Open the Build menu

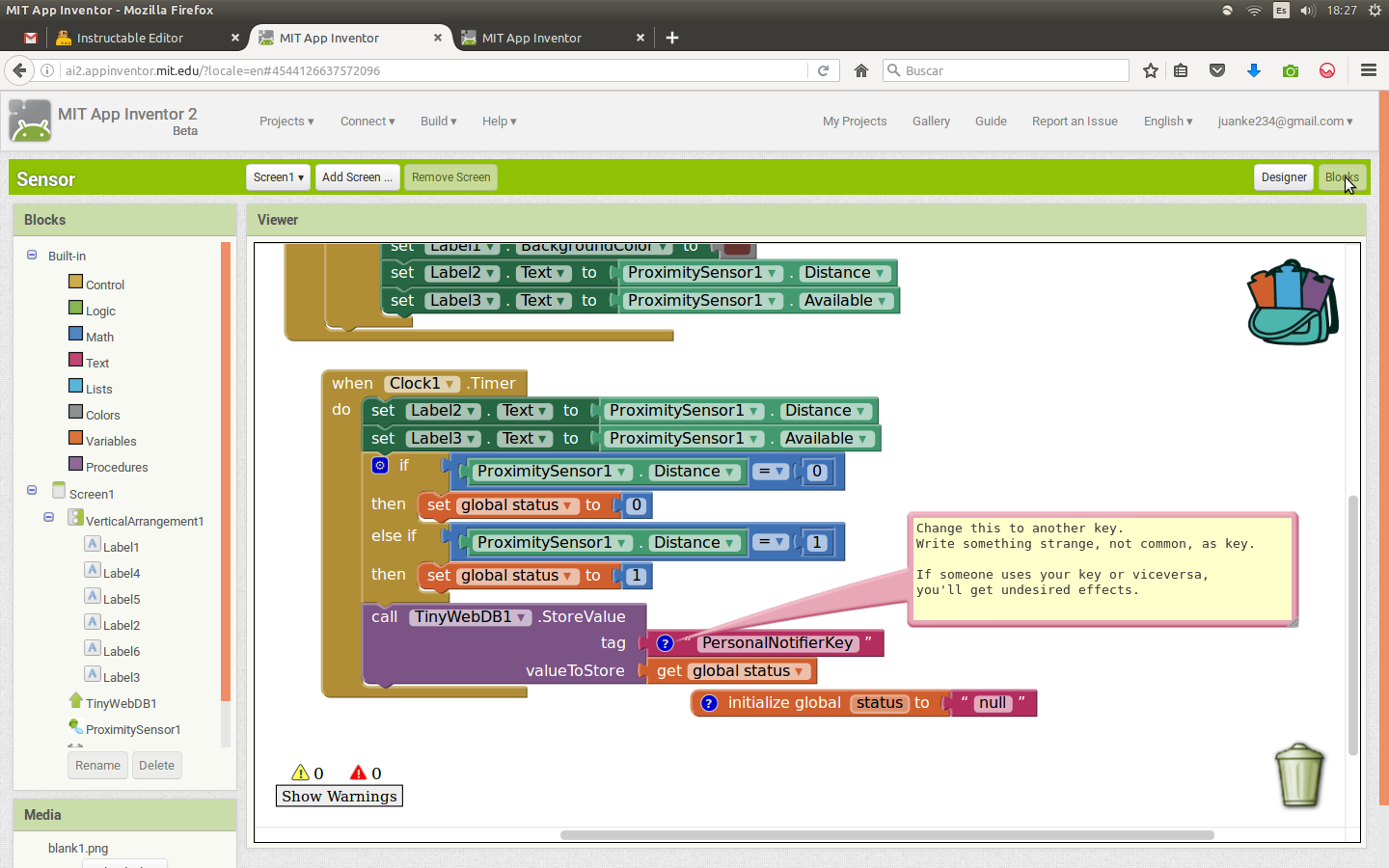[439, 122]
